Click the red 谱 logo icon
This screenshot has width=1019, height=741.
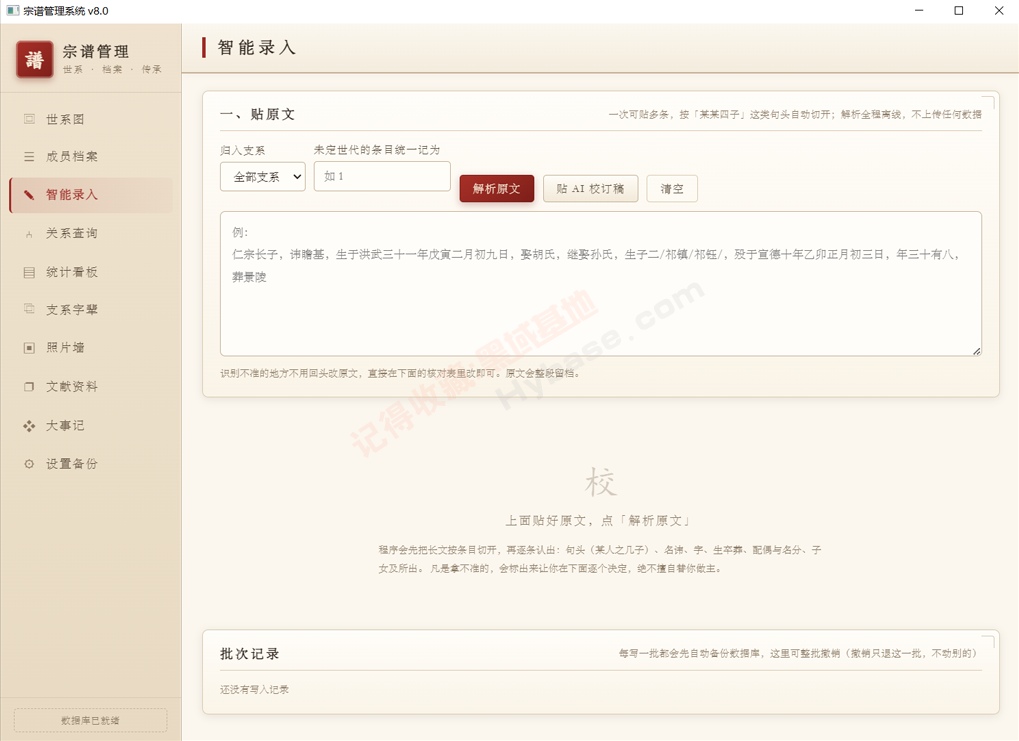(34, 59)
